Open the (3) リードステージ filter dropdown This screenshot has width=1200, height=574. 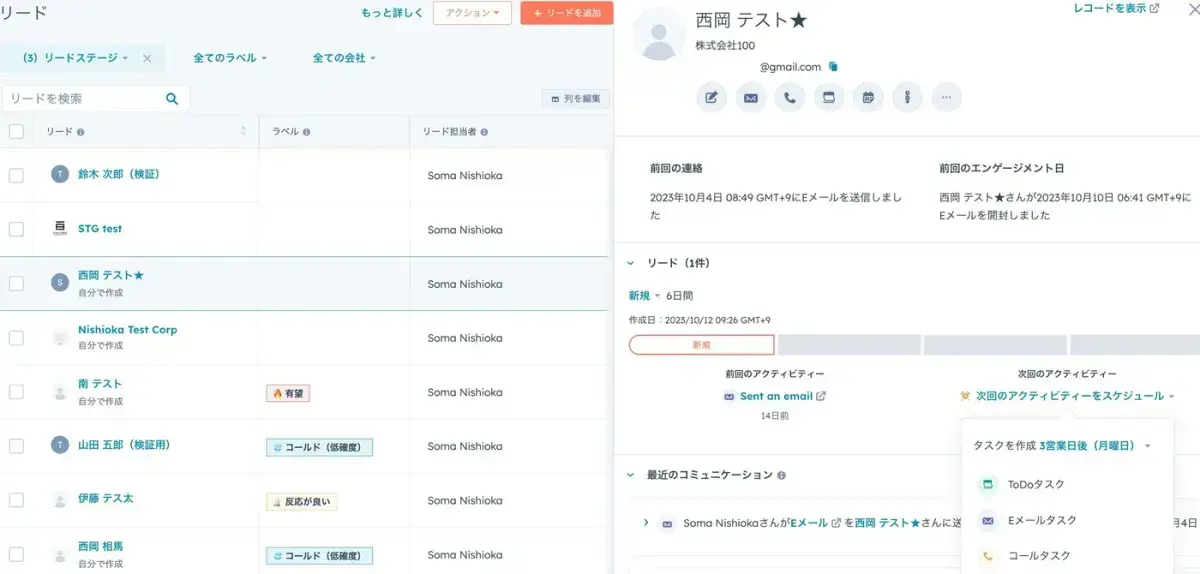click(x=75, y=58)
